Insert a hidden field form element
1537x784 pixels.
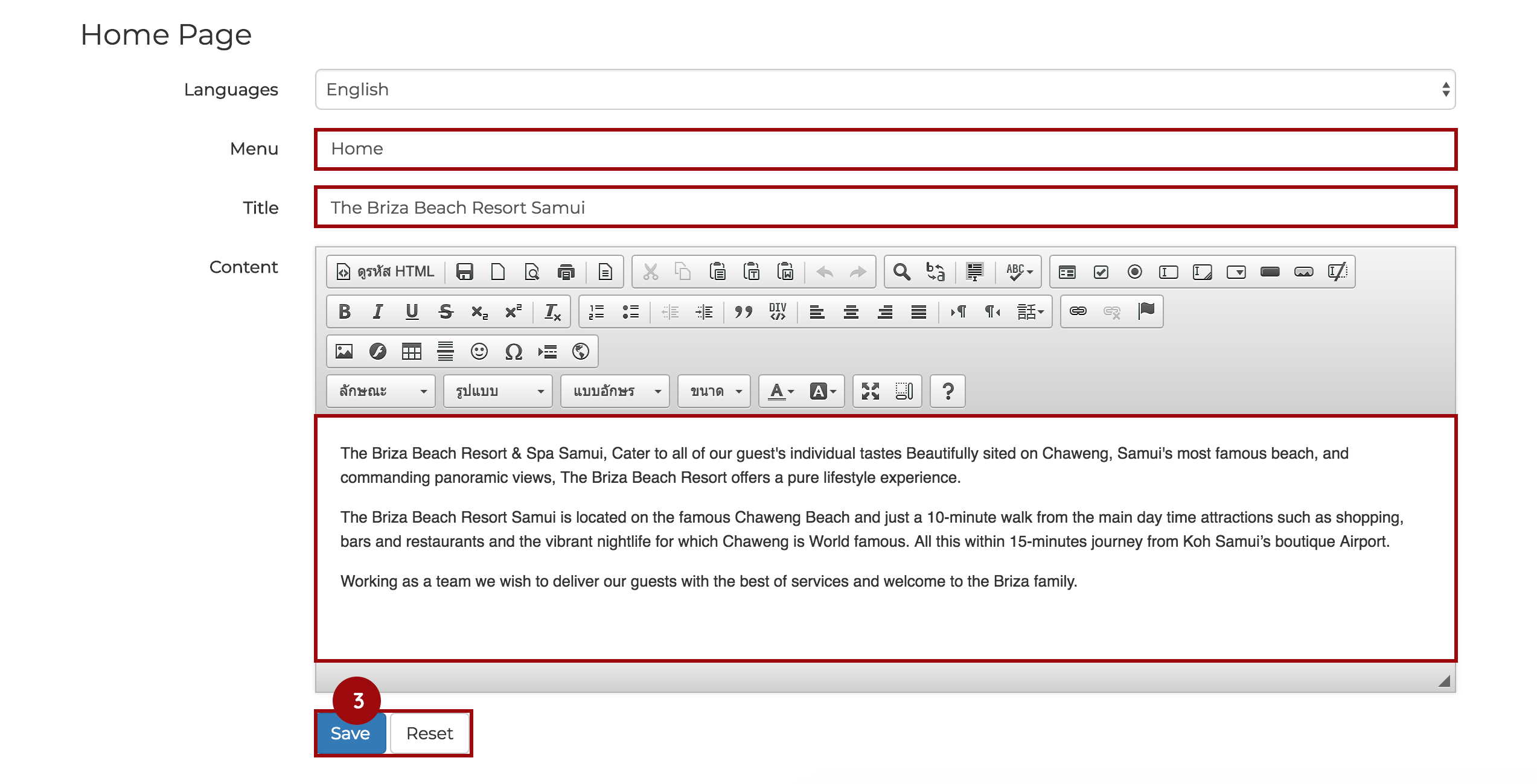[1338, 272]
